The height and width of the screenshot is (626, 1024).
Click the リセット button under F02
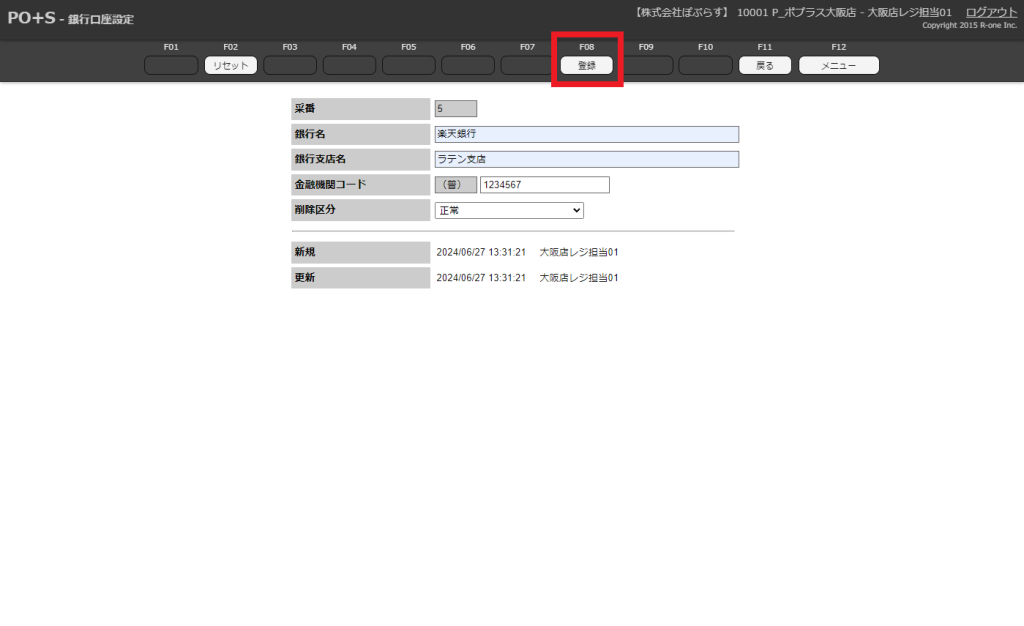tap(231, 65)
